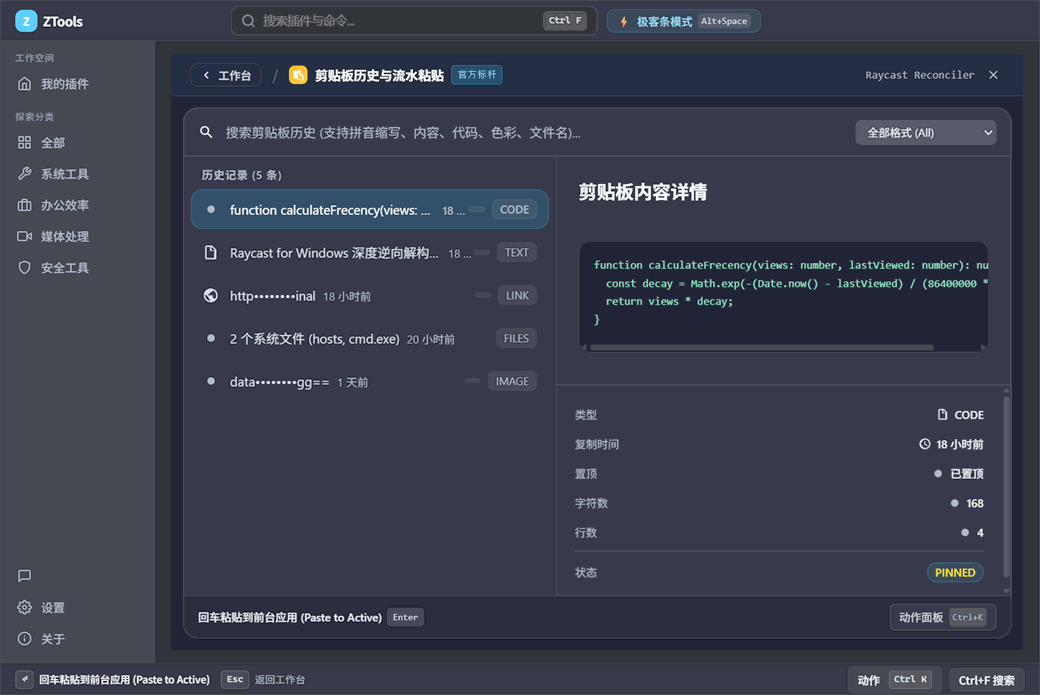Click the CODE tag on first entry
This screenshot has width=1040, height=695.
click(514, 210)
